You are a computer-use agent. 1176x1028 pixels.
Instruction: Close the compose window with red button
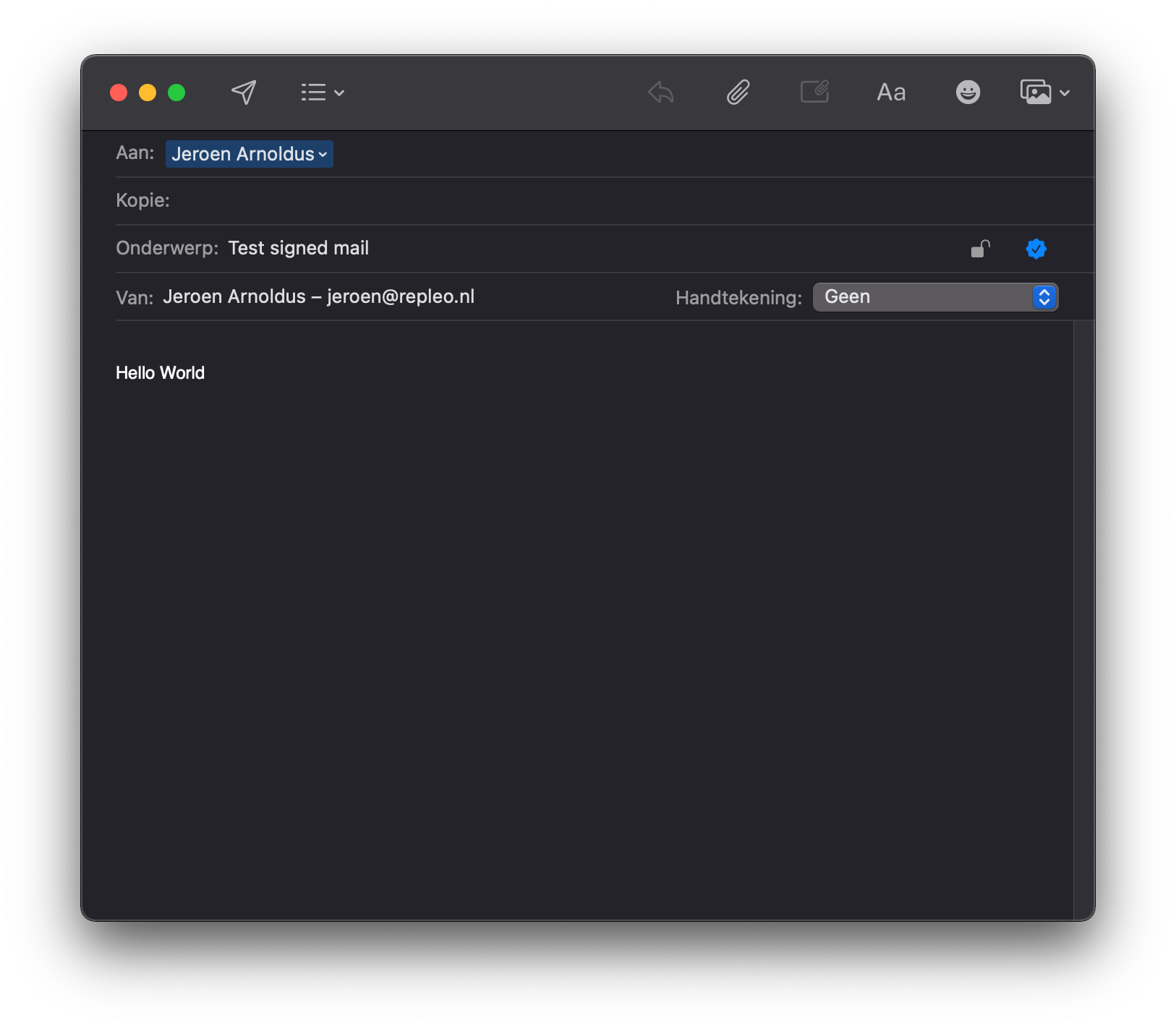click(x=119, y=93)
